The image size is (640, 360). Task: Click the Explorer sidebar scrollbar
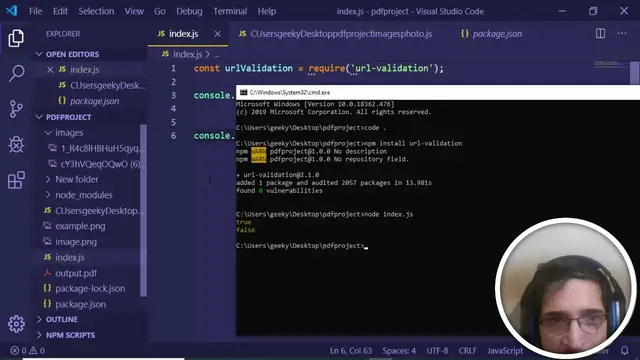point(143,210)
